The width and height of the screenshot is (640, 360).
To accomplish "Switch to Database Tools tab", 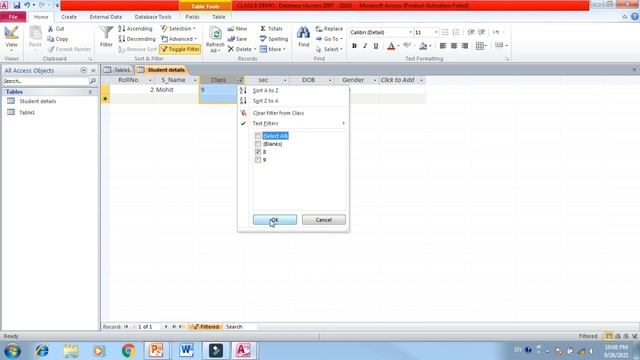I will pyautogui.click(x=153, y=17).
